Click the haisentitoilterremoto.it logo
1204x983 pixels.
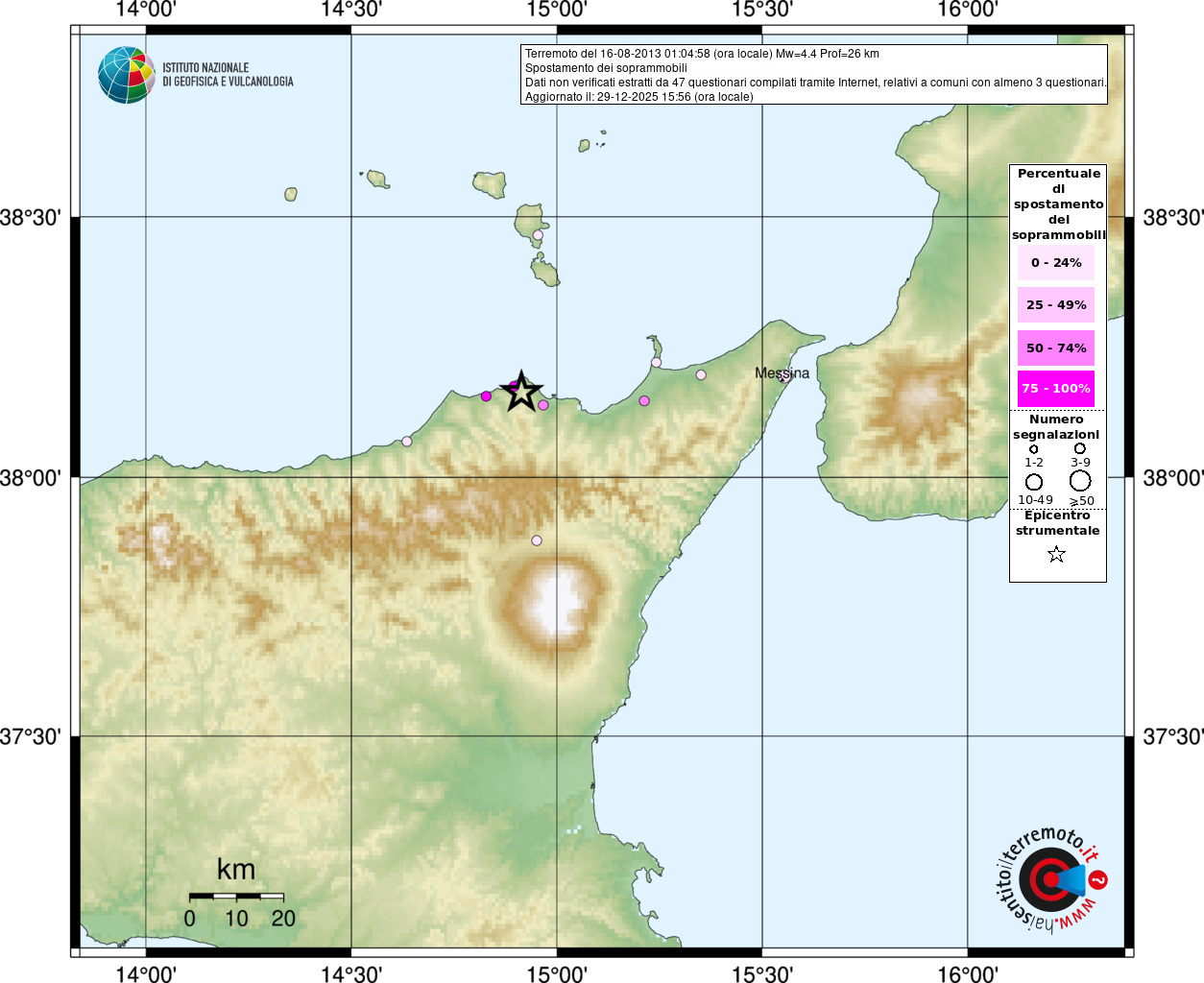[1050, 880]
